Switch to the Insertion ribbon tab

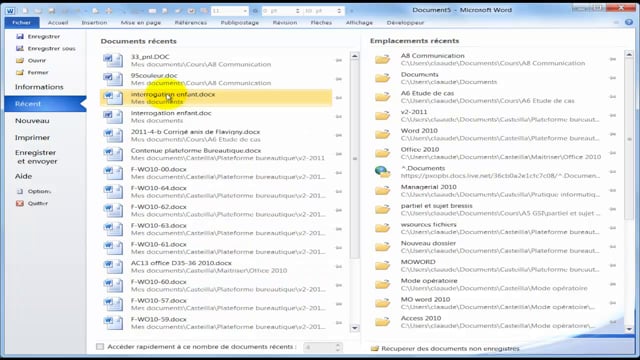[x=94, y=22]
